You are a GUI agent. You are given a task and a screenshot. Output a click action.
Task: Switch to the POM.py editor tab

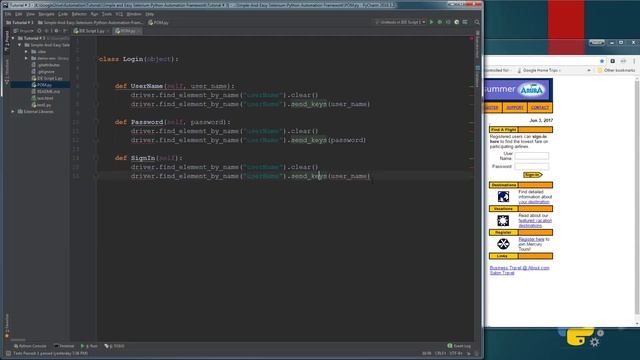click(128, 31)
